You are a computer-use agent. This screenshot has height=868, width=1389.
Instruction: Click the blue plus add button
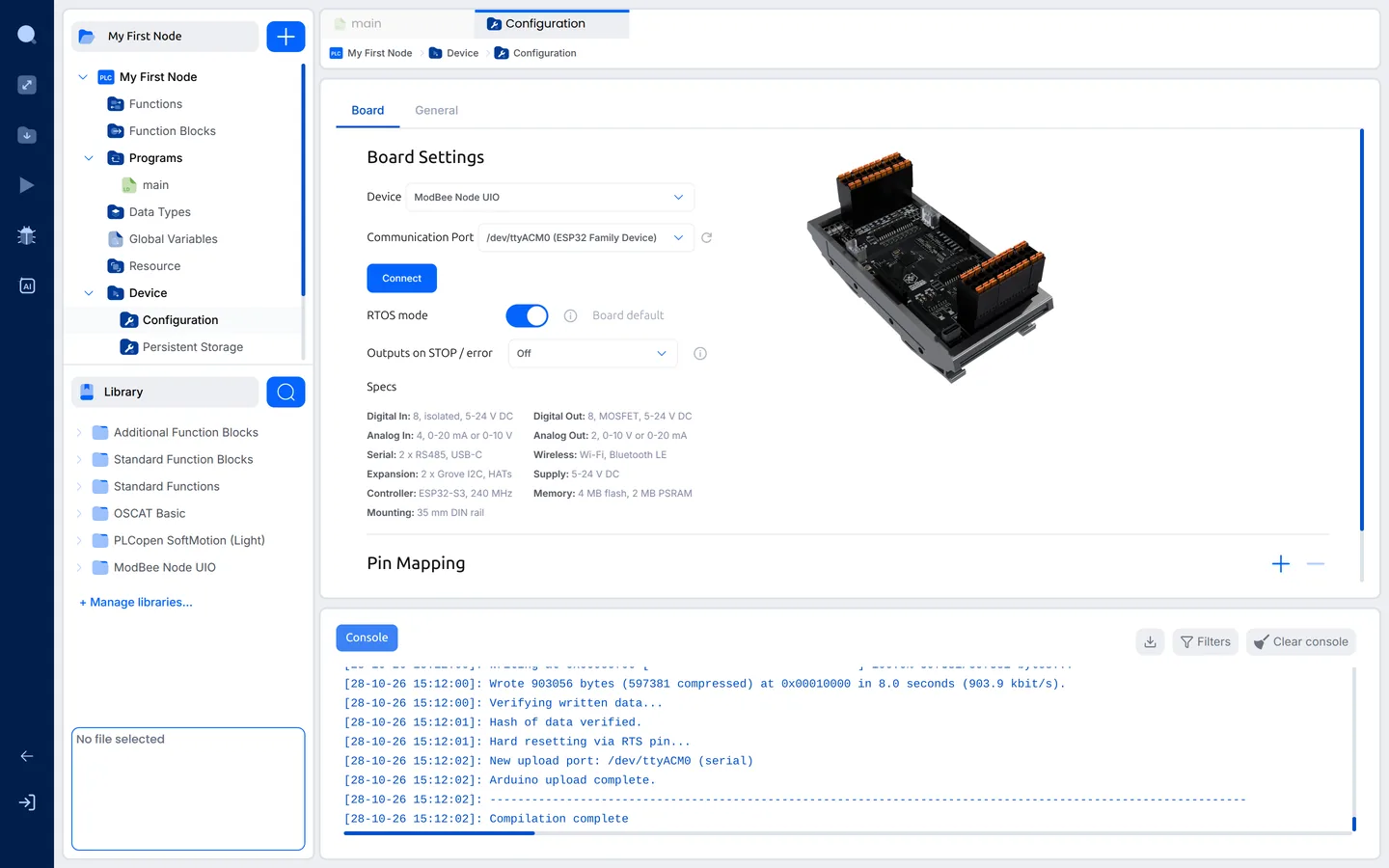[x=286, y=37]
